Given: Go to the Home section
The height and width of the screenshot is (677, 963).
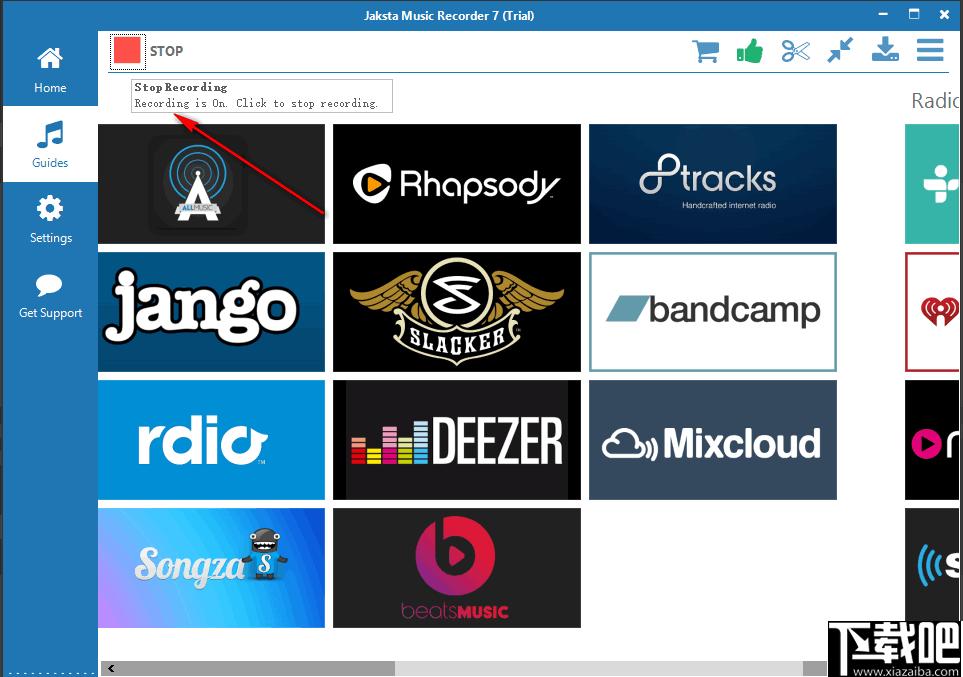Looking at the screenshot, I should pyautogui.click(x=50, y=69).
